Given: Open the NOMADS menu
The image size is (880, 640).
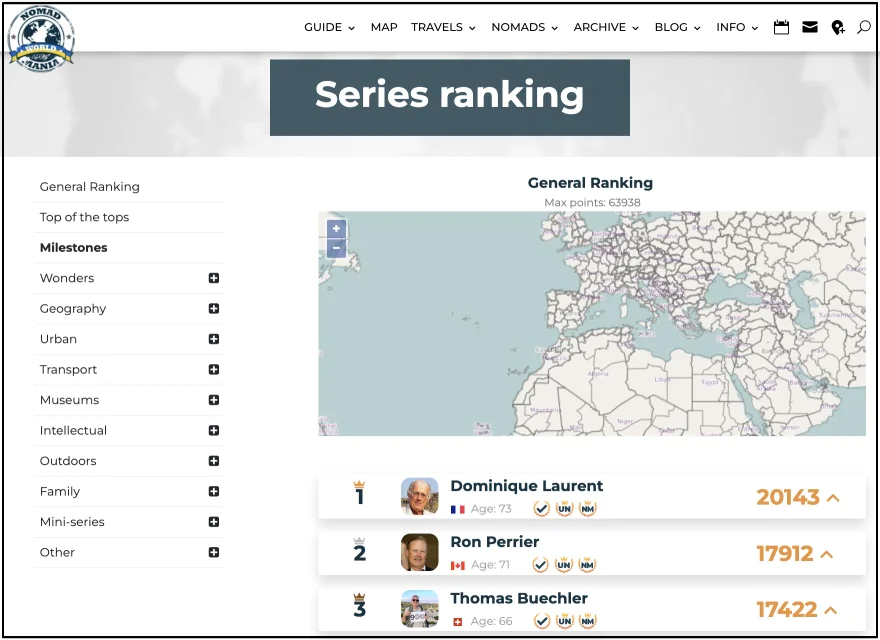Looking at the screenshot, I should 524,28.
